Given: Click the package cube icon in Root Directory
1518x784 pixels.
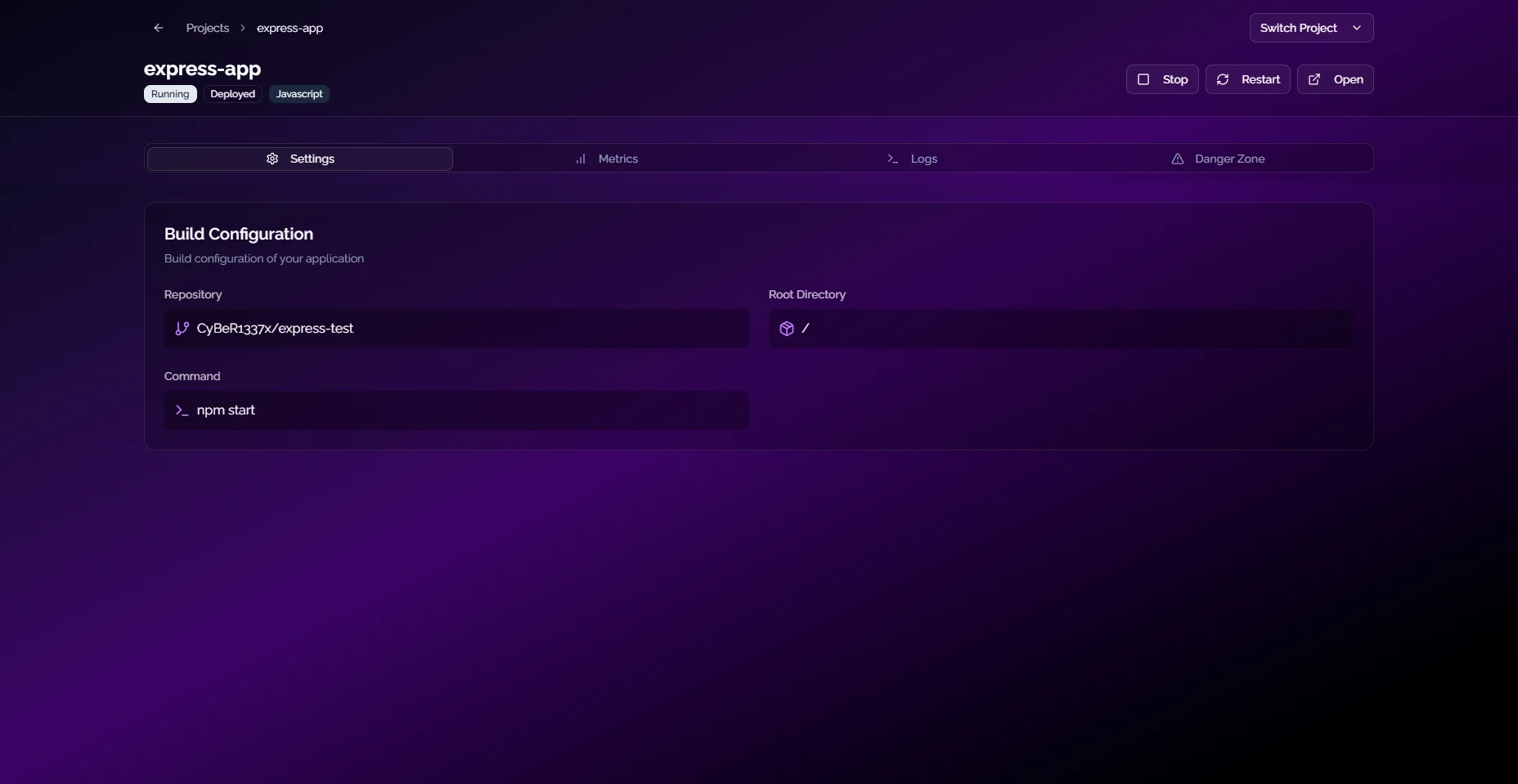Looking at the screenshot, I should point(787,329).
